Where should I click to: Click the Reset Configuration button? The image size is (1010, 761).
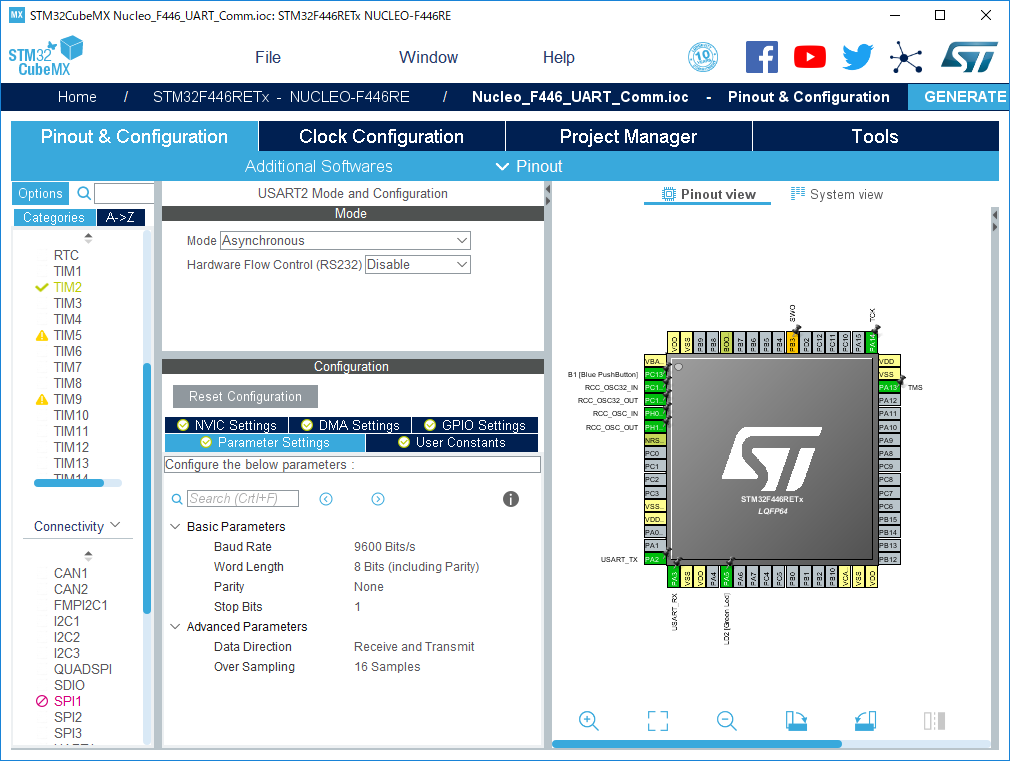tap(245, 396)
